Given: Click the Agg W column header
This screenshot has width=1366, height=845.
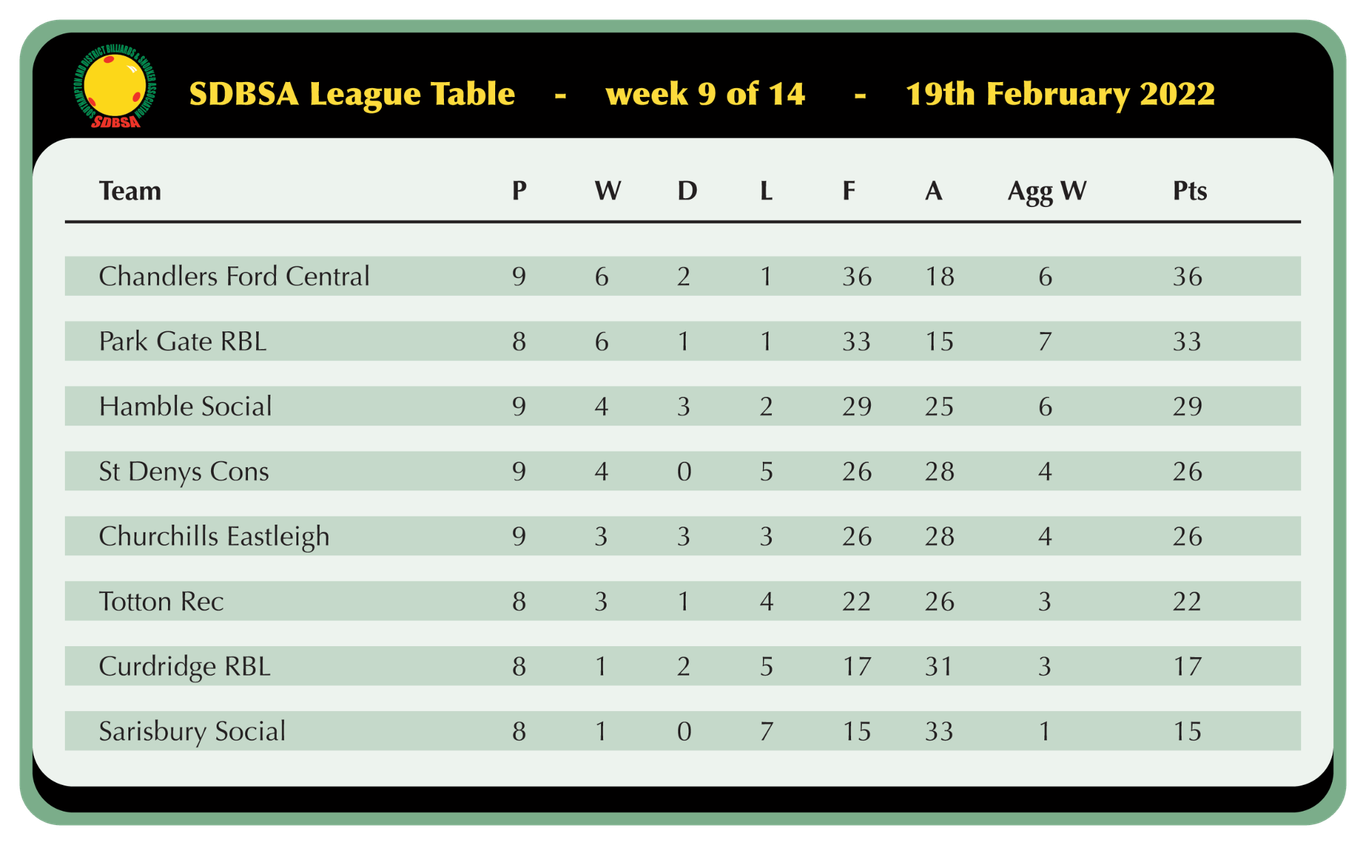Looking at the screenshot, I should (x=1046, y=191).
